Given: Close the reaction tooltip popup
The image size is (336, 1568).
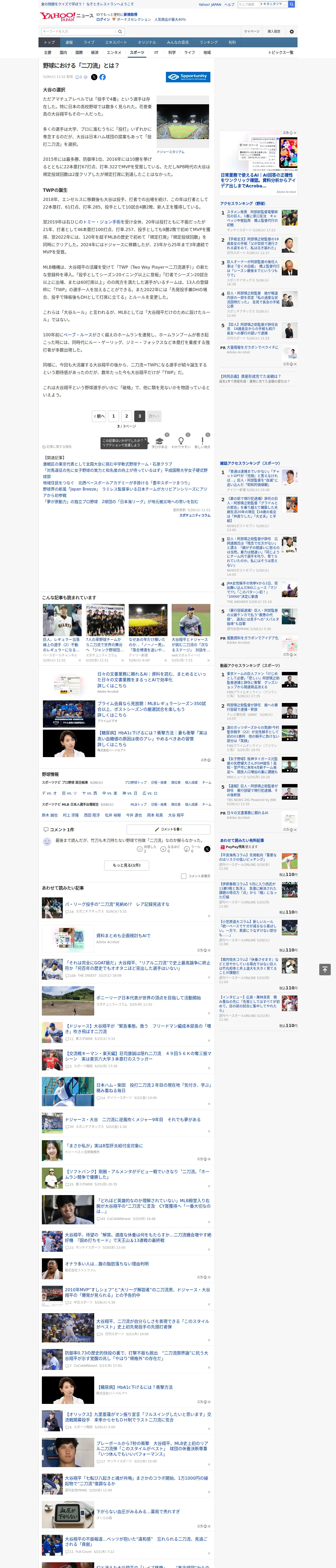Looking at the screenshot, I should point(145,440).
